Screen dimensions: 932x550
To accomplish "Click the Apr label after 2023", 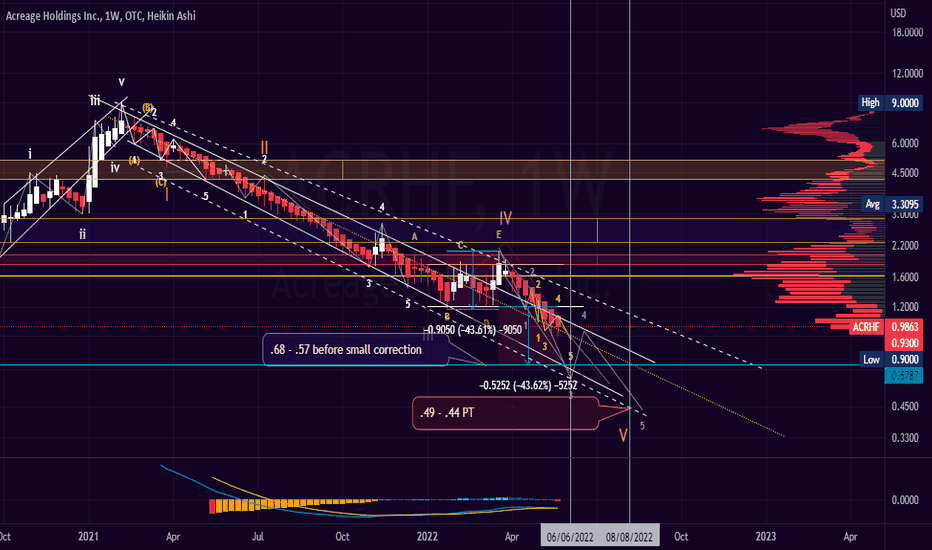I will (x=851, y=536).
